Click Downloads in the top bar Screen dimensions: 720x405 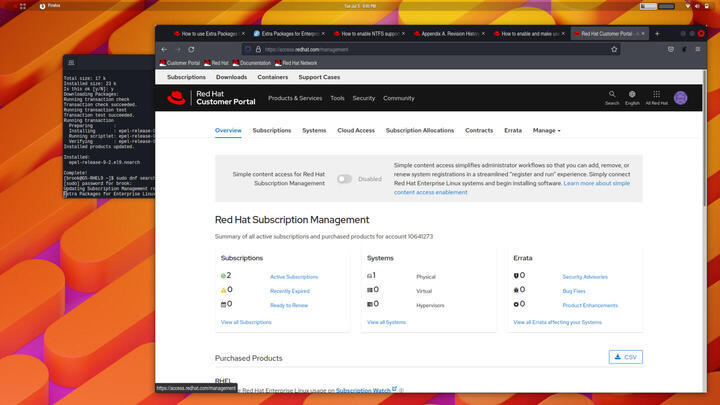pyautogui.click(x=231, y=77)
